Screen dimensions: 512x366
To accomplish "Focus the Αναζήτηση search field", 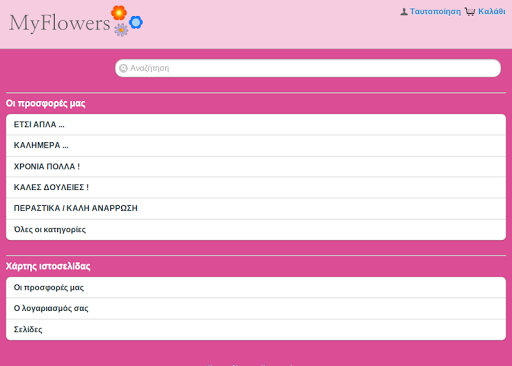I will tap(308, 68).
